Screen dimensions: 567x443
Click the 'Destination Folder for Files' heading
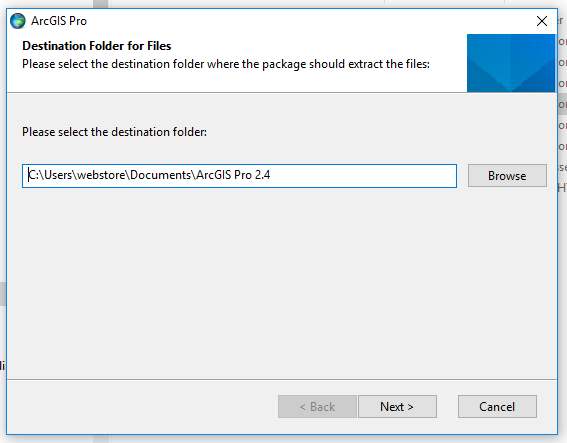[97, 46]
